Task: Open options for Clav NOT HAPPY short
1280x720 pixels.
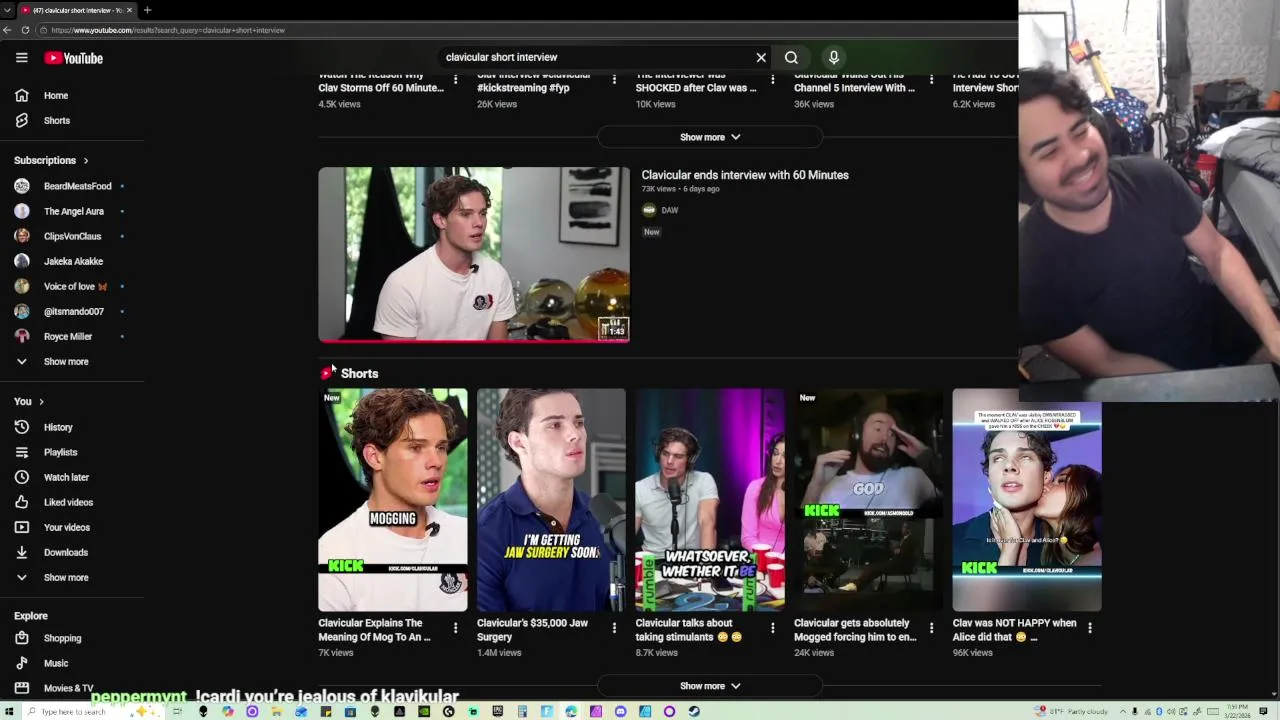Action: click(1089, 628)
